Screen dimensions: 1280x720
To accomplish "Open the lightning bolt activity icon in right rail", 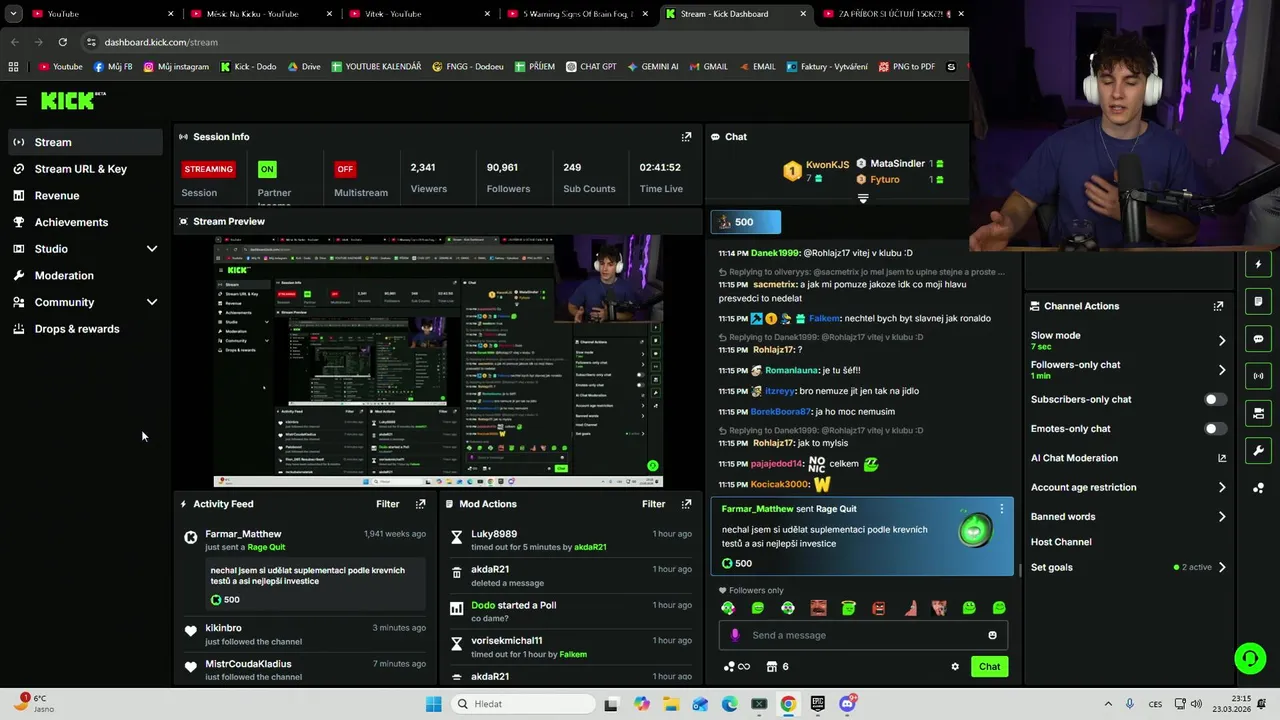I will tap(1258, 265).
